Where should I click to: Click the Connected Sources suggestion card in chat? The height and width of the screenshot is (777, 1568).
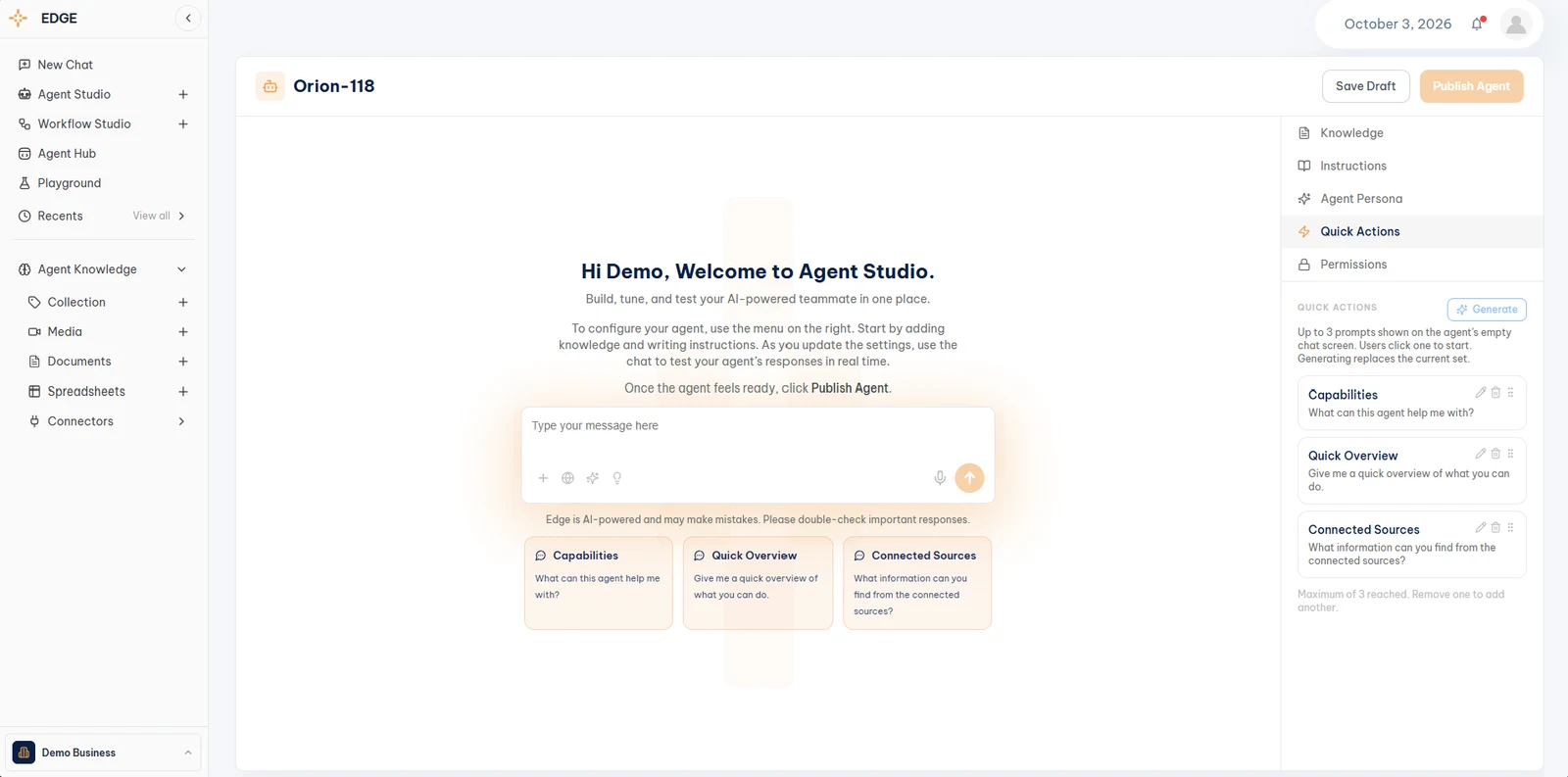[x=917, y=583]
